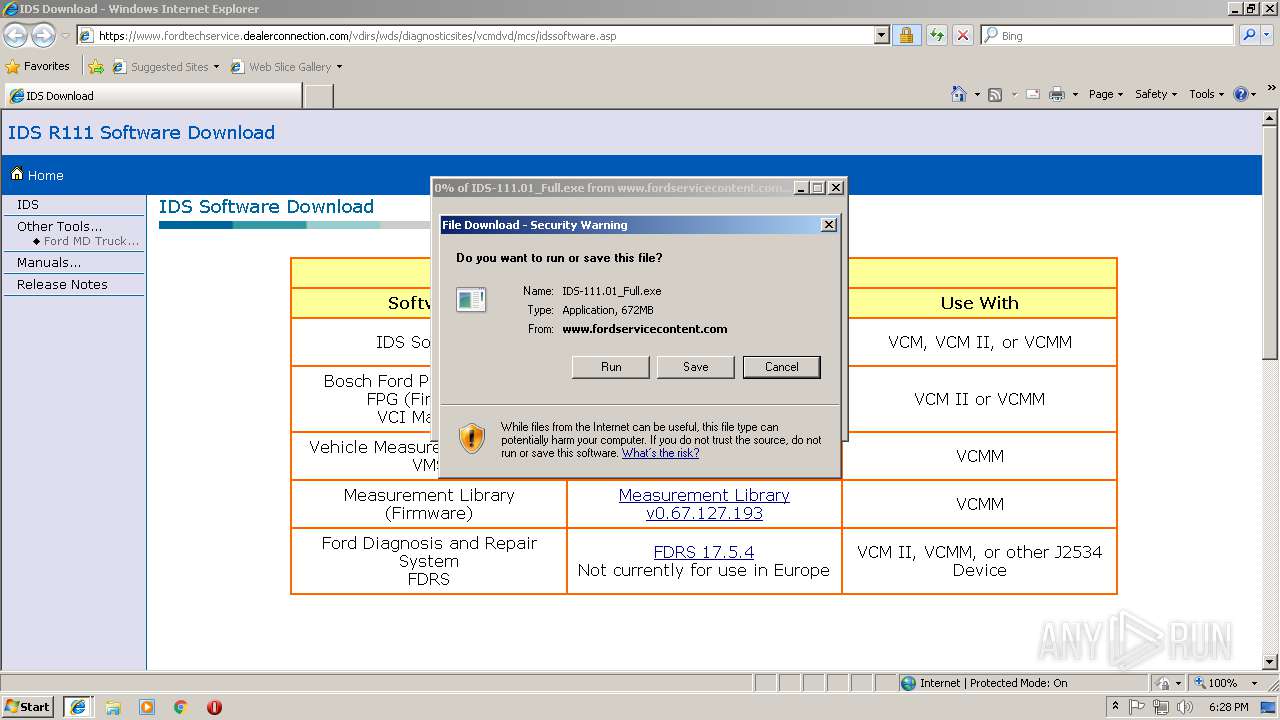Click the red Opera-style taskbar icon
Viewport: 1280px width, 720px height.
coord(214,707)
